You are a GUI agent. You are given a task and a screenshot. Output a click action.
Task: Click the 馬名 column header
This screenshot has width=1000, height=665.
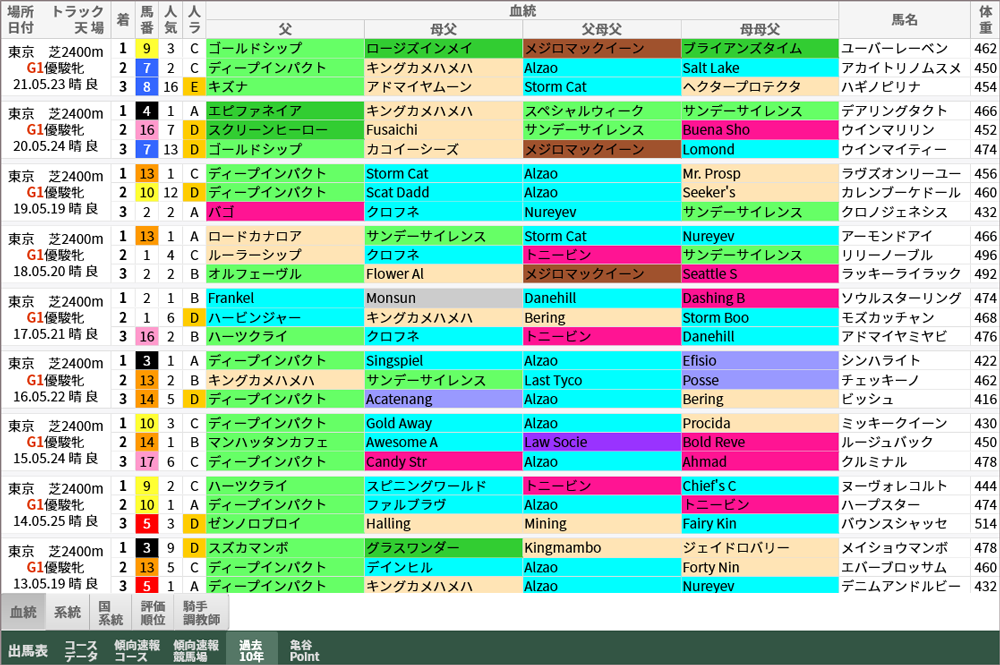click(905, 19)
